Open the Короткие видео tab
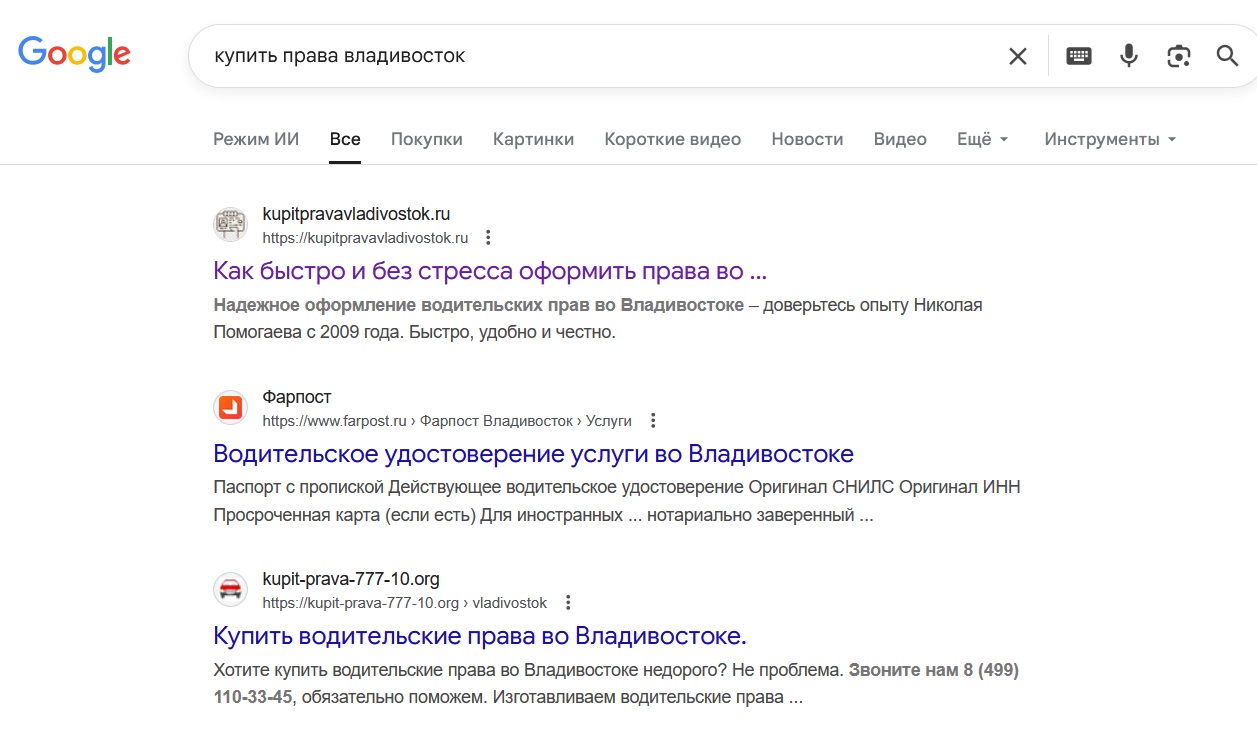The width and height of the screenshot is (1257, 735). pyautogui.click(x=672, y=139)
